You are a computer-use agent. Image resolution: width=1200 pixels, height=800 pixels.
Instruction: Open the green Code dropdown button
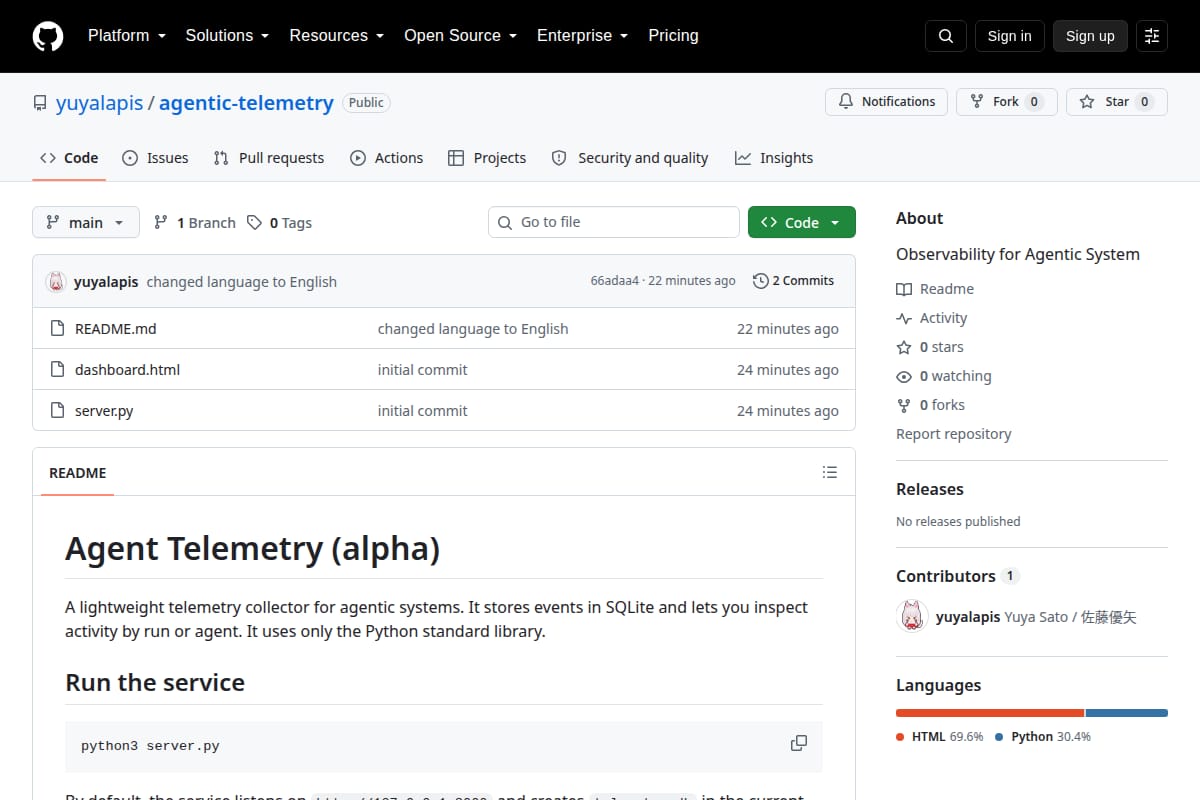tap(802, 222)
